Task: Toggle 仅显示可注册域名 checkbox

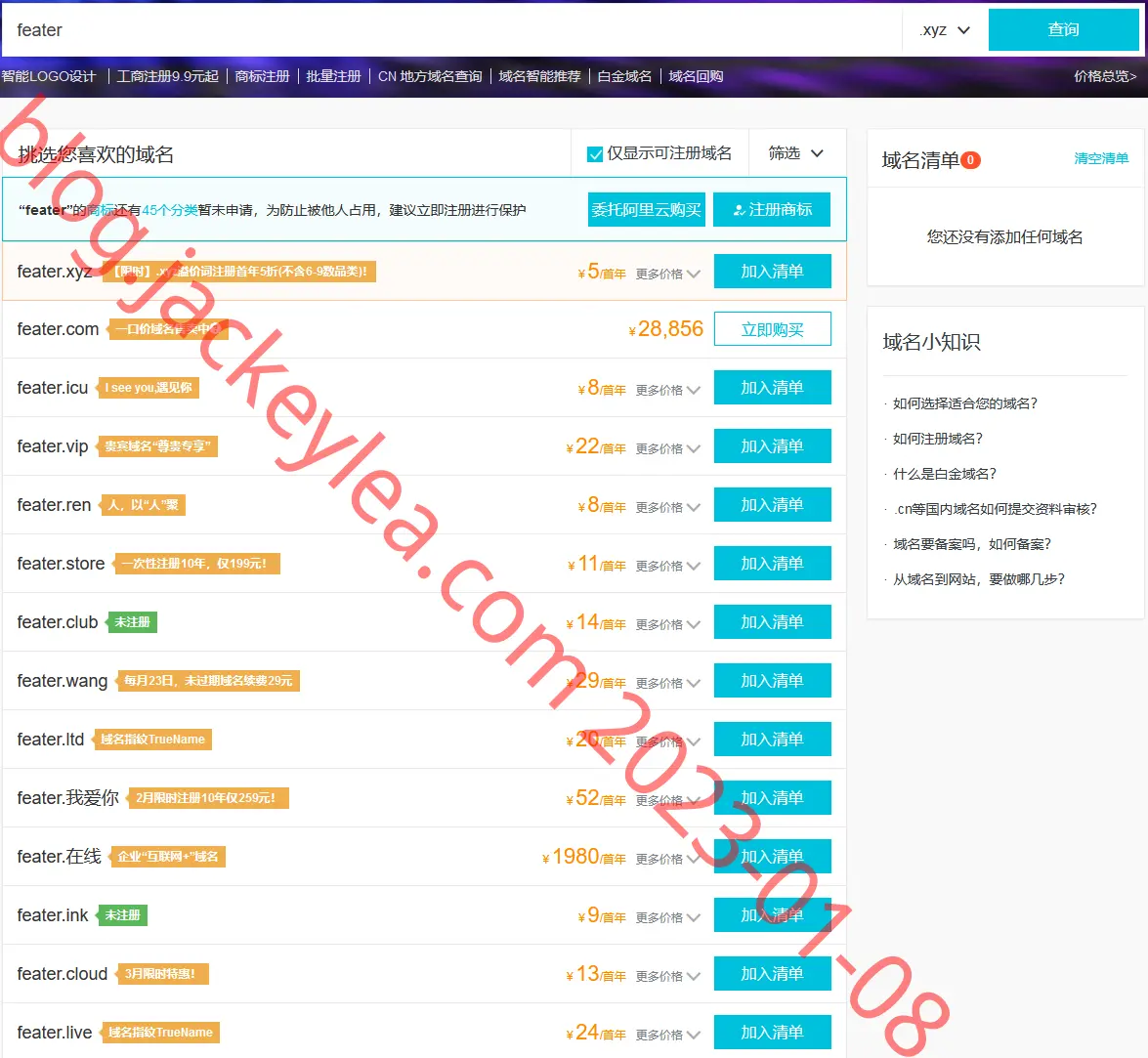Action: (595, 153)
